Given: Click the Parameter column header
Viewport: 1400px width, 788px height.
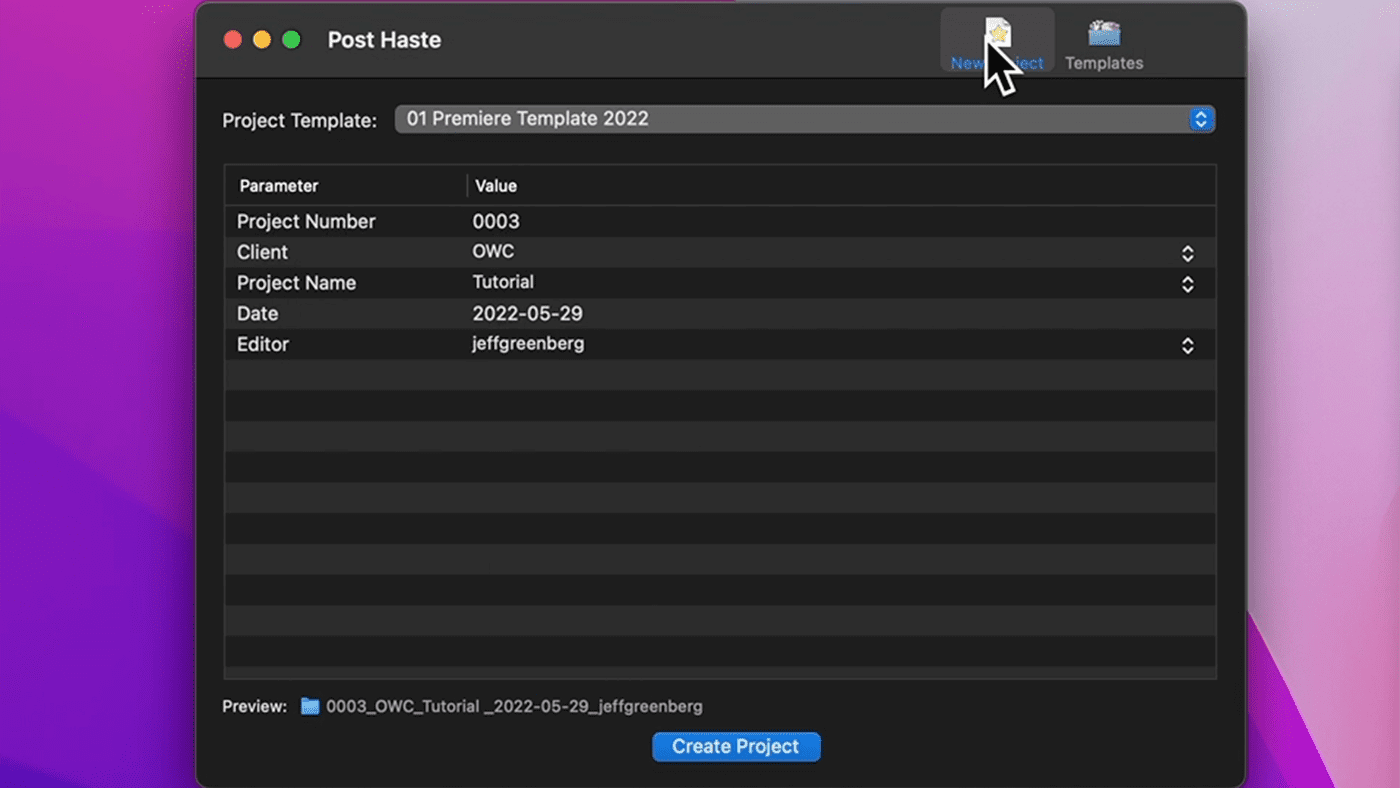Looking at the screenshot, I should tap(279, 186).
